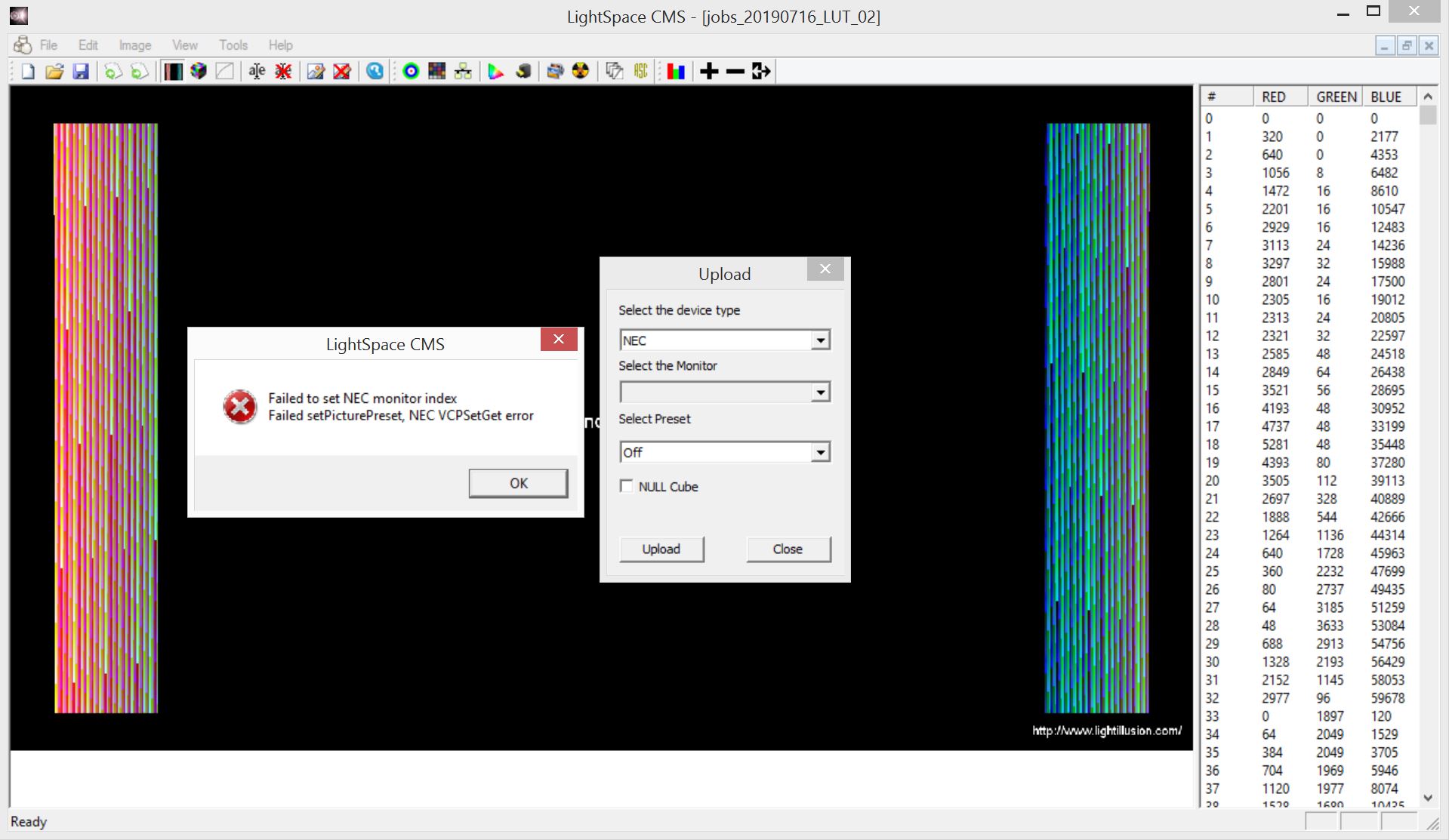Expand the Select Preset dropdown showing Off
Image resolution: width=1449 pixels, height=840 pixels.
click(821, 452)
